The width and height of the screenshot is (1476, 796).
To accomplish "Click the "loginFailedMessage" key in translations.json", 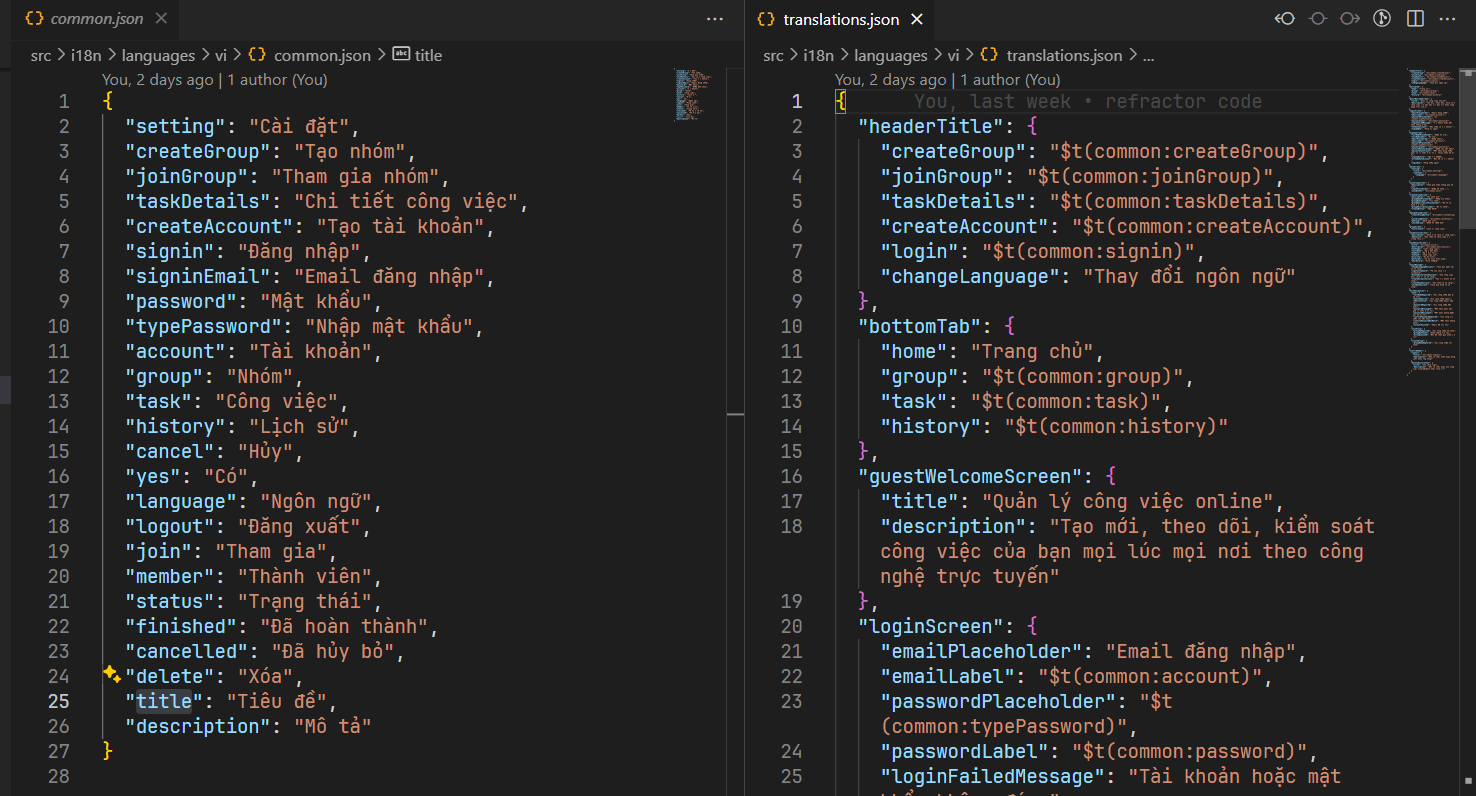I will click(x=992, y=776).
